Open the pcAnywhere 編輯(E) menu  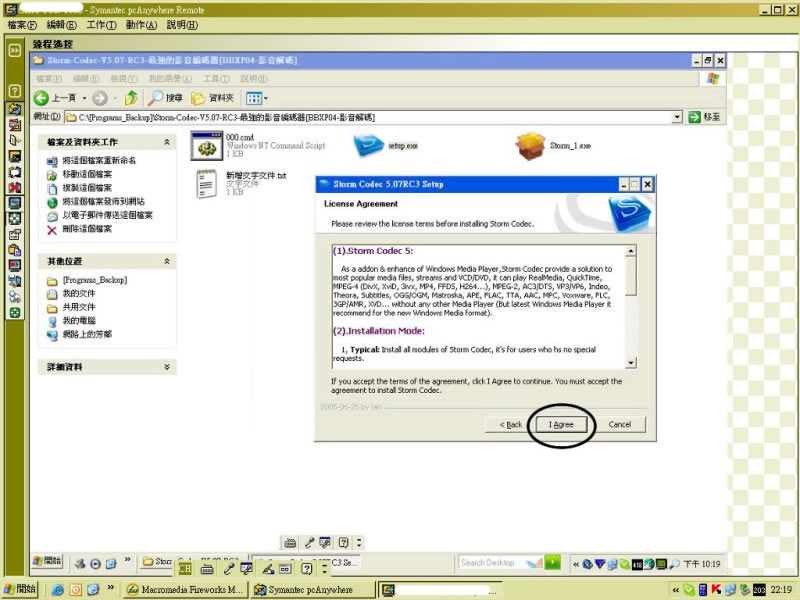pyautogui.click(x=61, y=24)
